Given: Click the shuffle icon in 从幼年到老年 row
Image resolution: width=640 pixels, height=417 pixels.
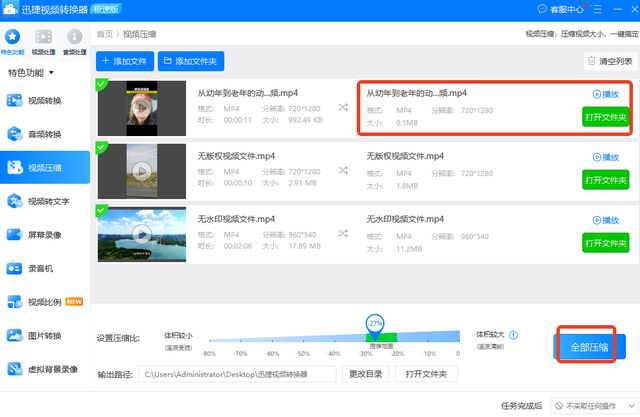Looking at the screenshot, I should tap(343, 107).
